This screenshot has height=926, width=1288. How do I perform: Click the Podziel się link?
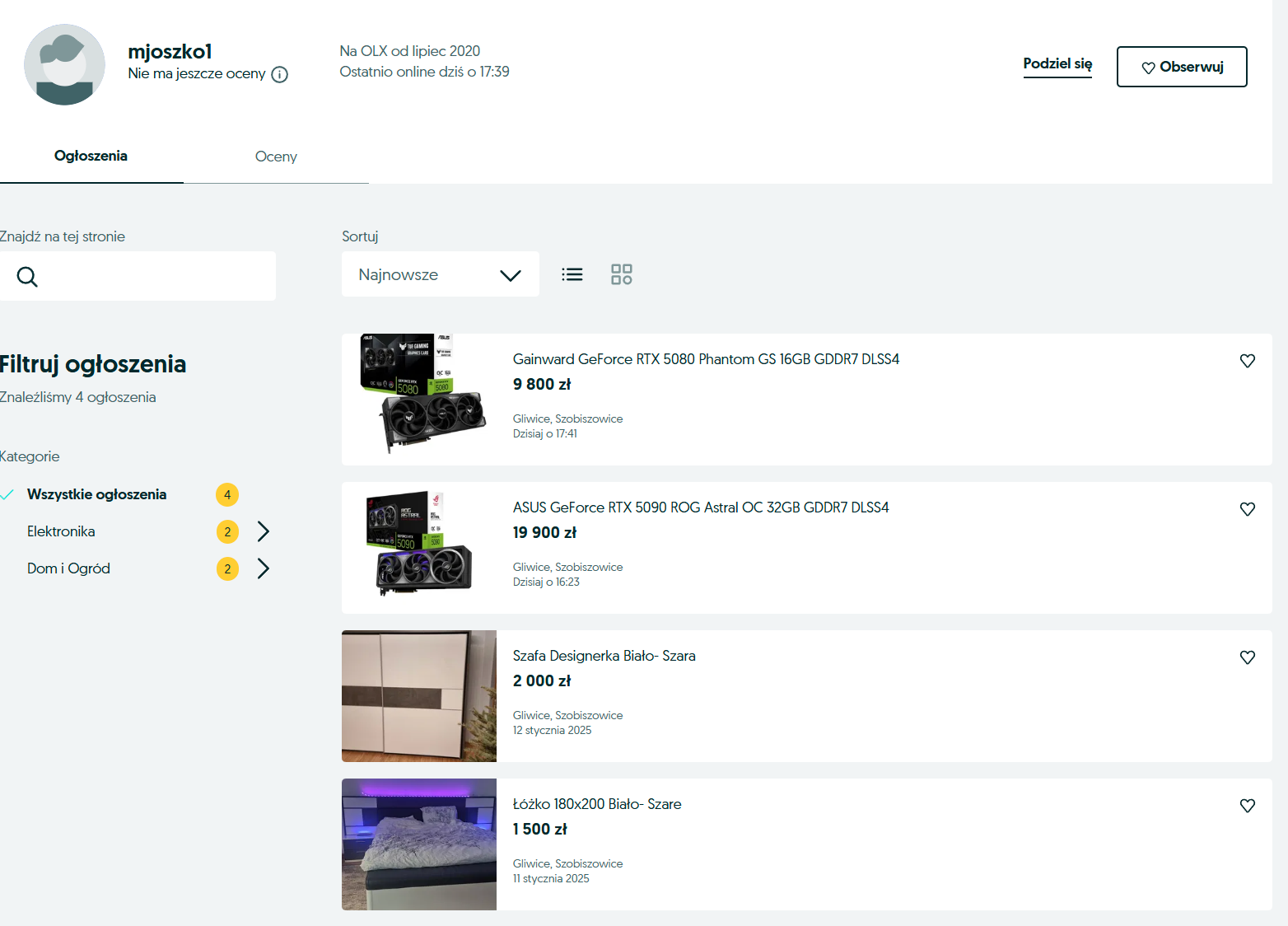[x=1057, y=64]
